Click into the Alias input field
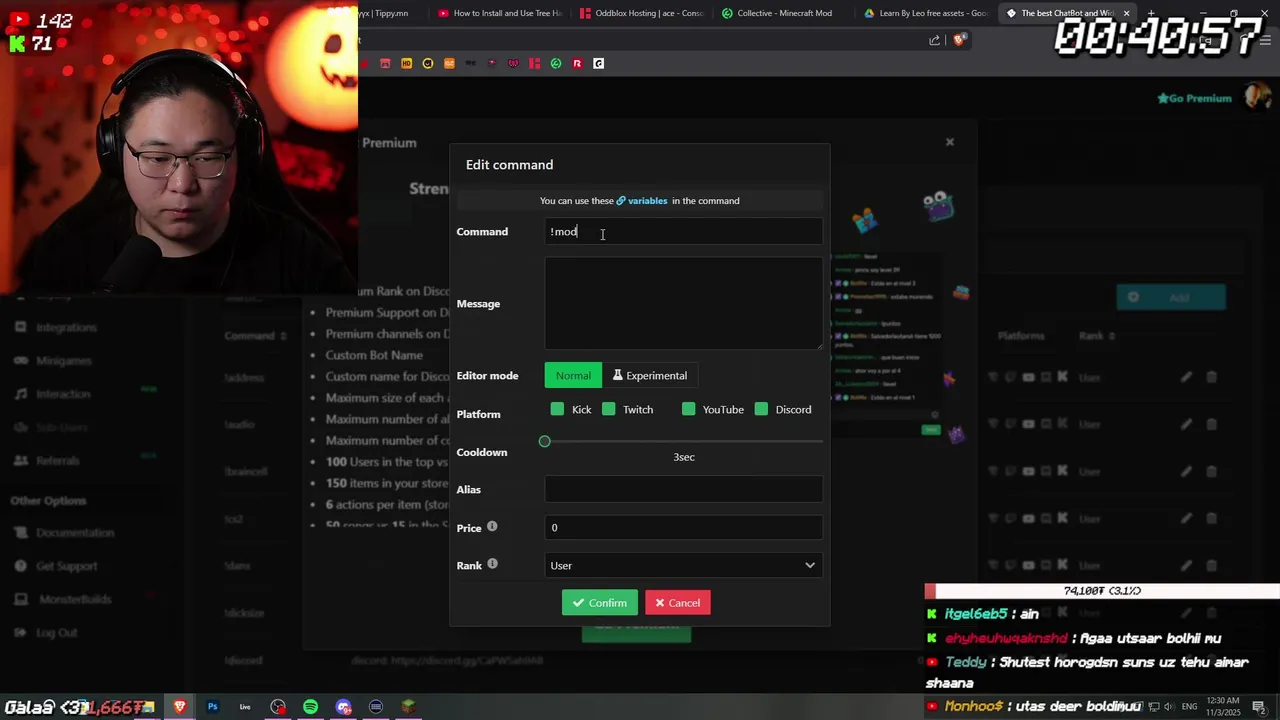The height and width of the screenshot is (720, 1280). click(x=684, y=489)
